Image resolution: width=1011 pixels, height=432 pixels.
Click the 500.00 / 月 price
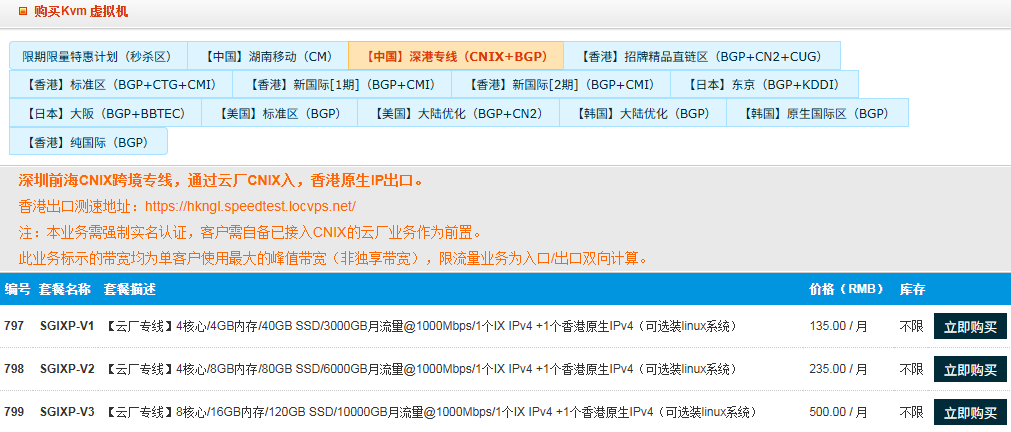click(x=838, y=412)
